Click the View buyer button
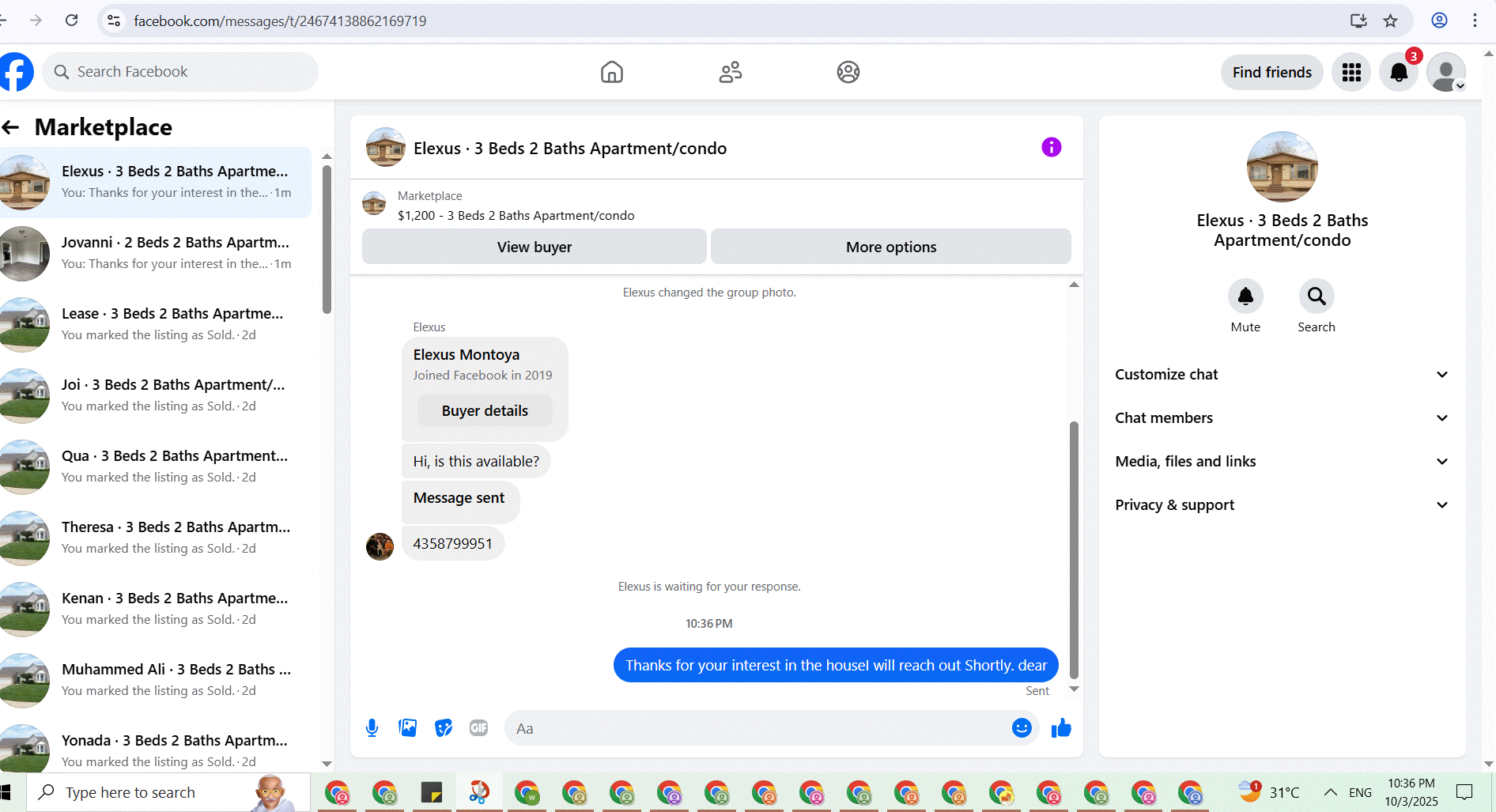Image resolution: width=1496 pixels, height=812 pixels. coord(535,247)
